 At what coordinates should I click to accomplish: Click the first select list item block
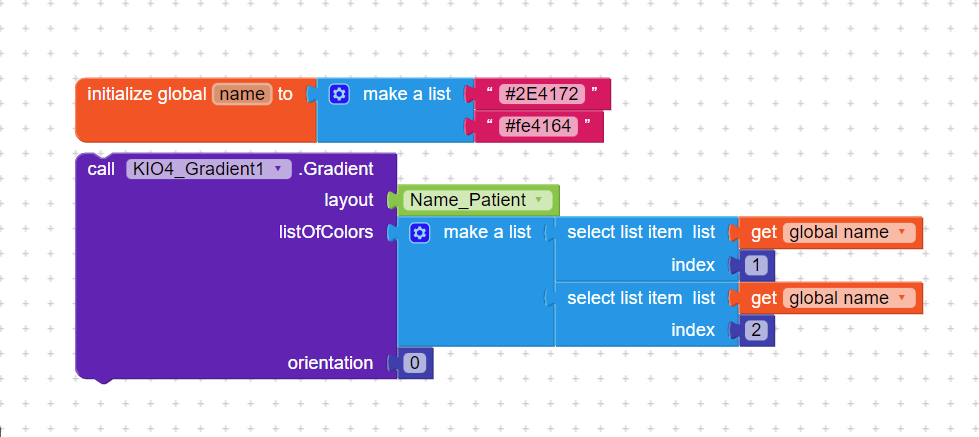pyautogui.click(x=641, y=233)
